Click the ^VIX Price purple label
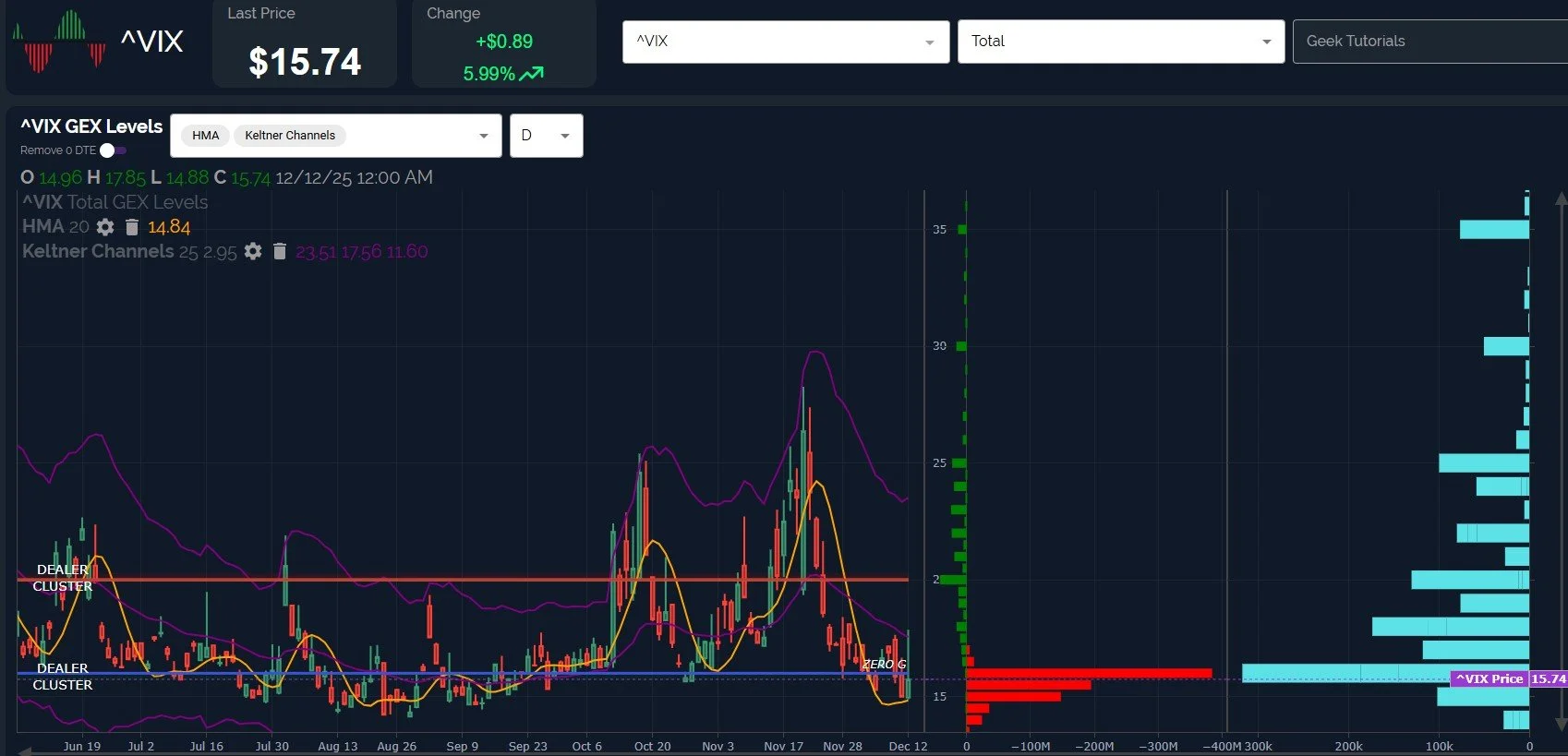1568x756 pixels. 1489,678
